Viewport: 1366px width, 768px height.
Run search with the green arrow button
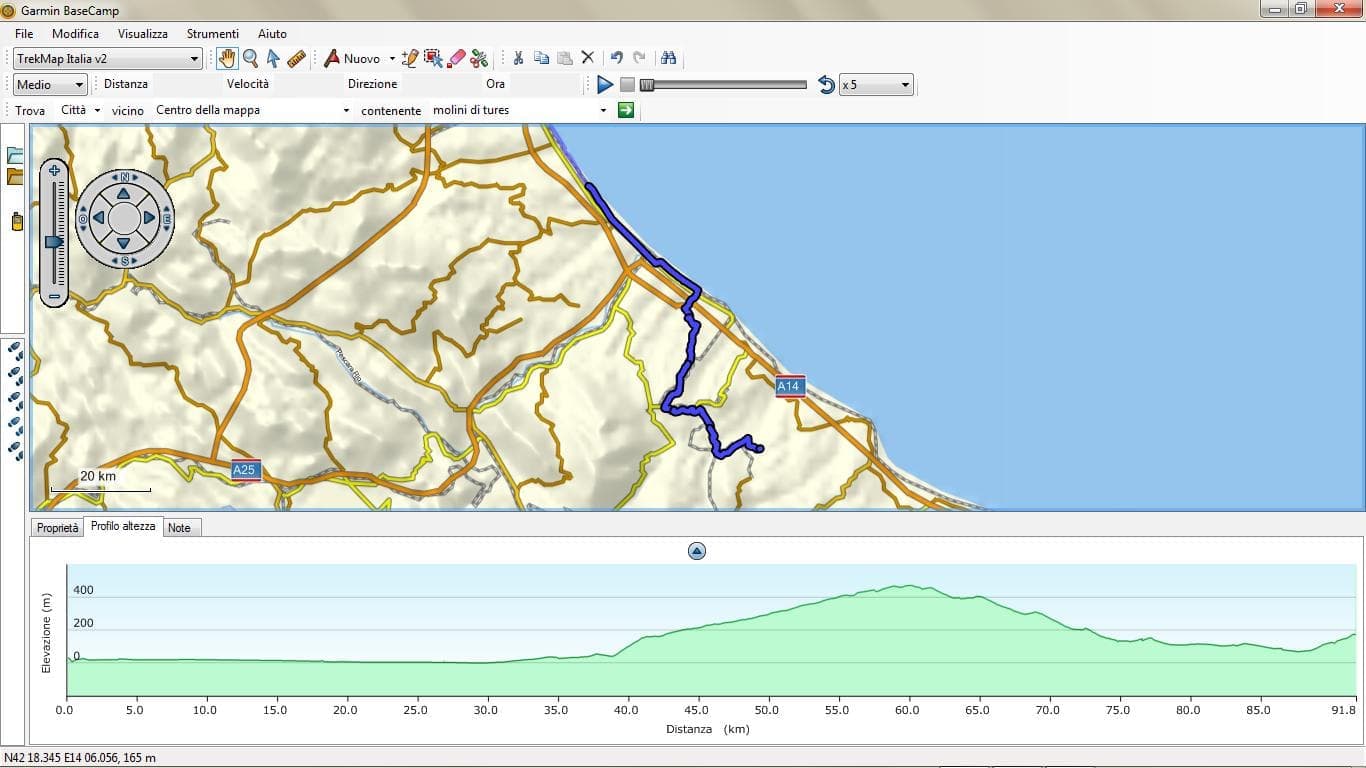coord(626,110)
